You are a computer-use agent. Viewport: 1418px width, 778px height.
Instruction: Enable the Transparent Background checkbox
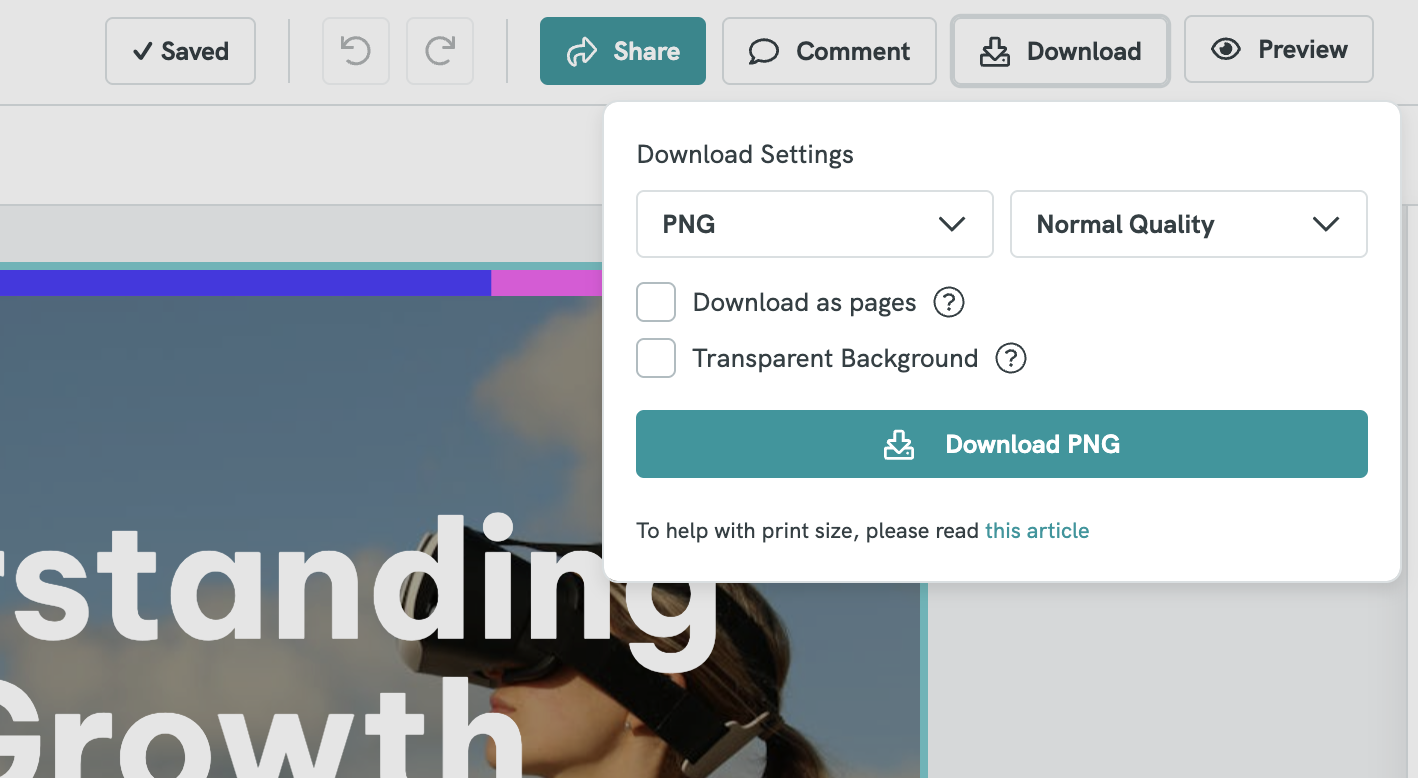click(x=656, y=358)
